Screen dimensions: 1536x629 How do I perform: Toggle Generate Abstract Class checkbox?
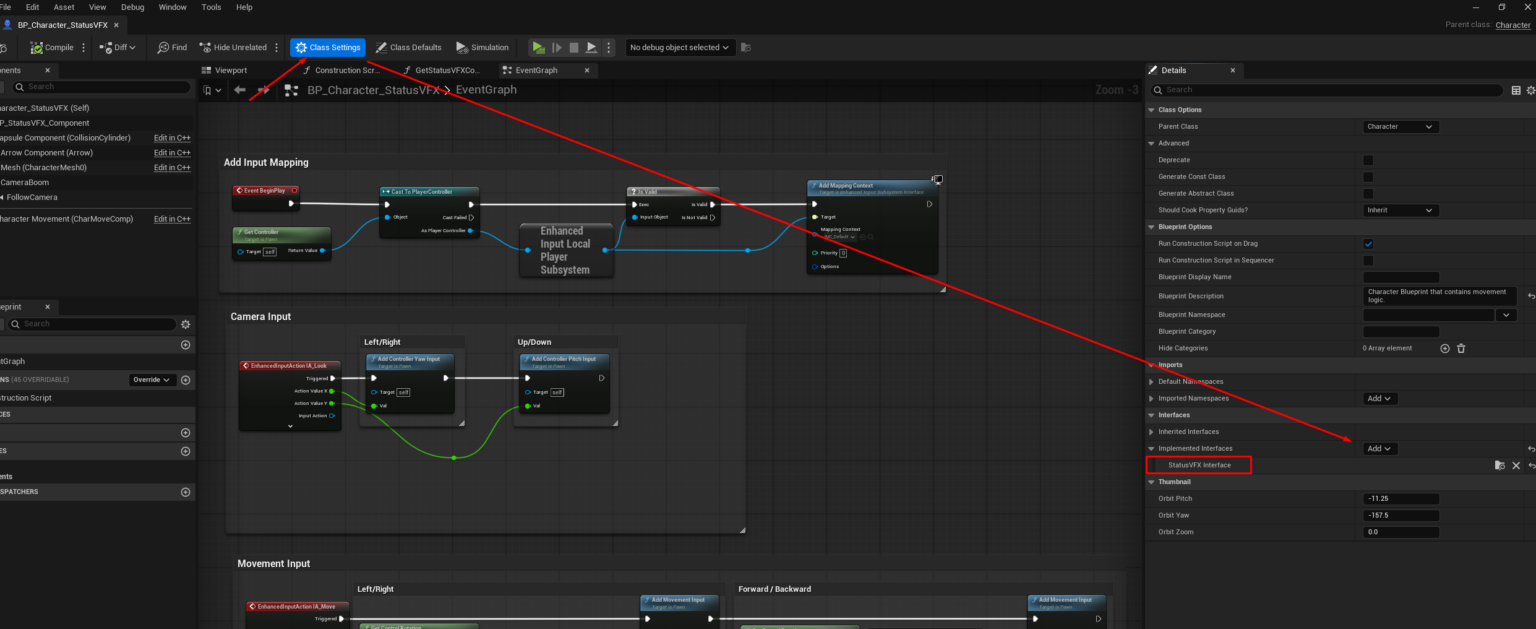click(1368, 194)
